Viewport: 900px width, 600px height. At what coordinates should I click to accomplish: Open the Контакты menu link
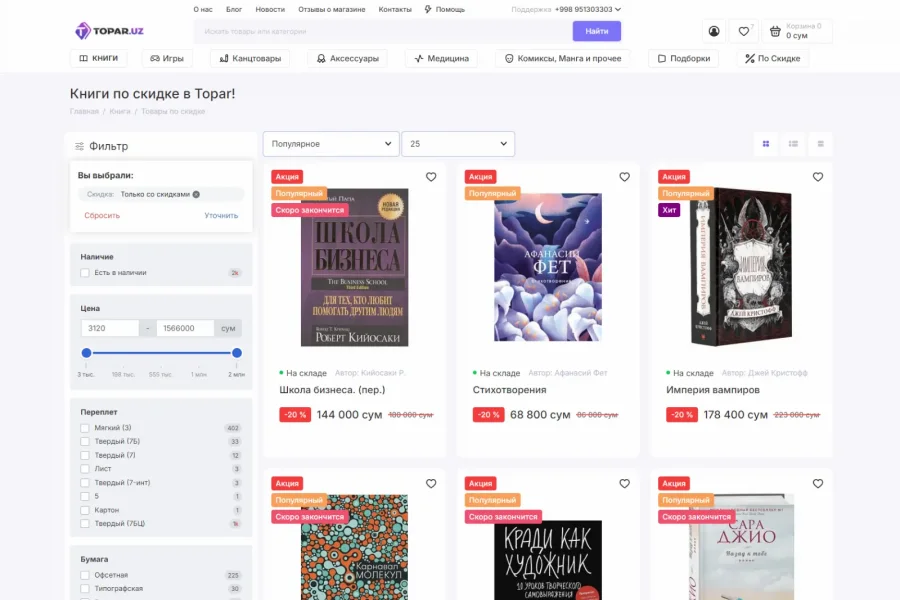pos(395,9)
